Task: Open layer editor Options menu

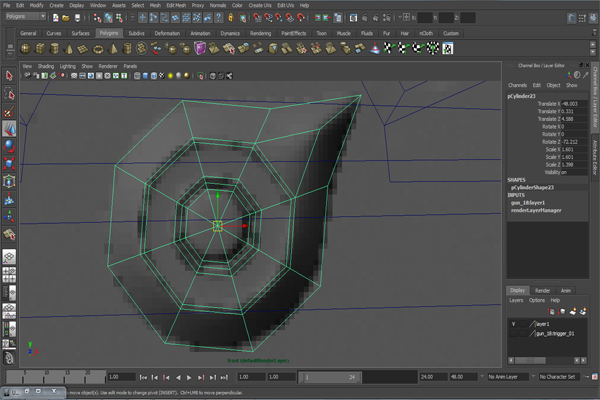Action: coord(536,300)
